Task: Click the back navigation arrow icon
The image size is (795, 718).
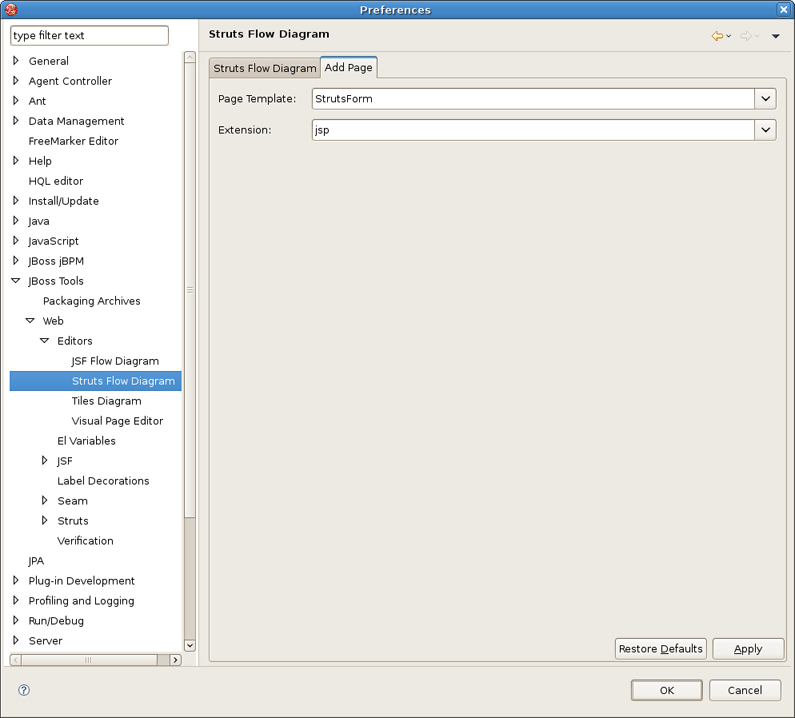Action: (x=717, y=36)
